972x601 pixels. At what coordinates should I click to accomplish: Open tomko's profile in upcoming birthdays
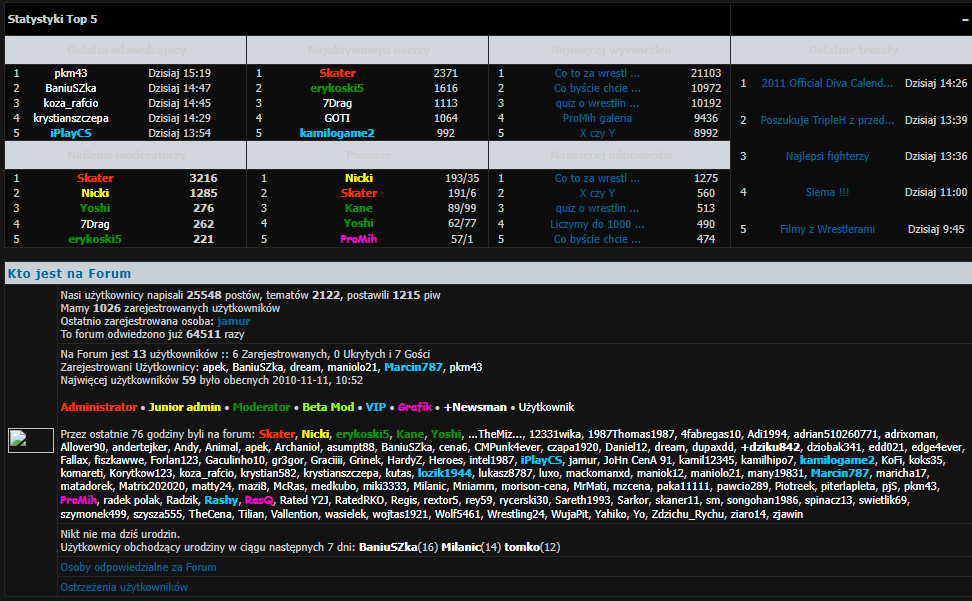(521, 547)
